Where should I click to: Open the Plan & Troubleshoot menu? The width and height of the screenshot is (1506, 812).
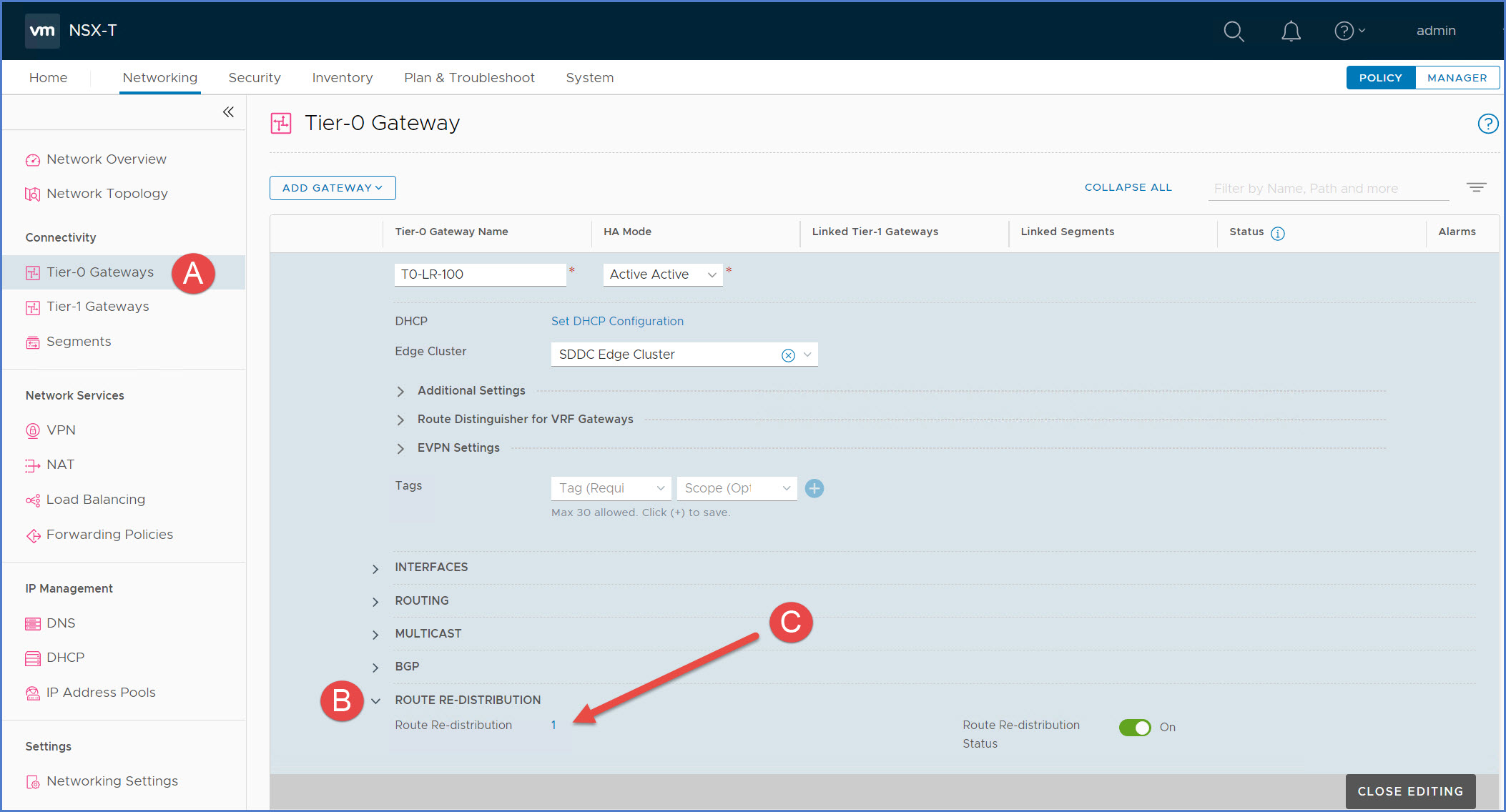[469, 77]
